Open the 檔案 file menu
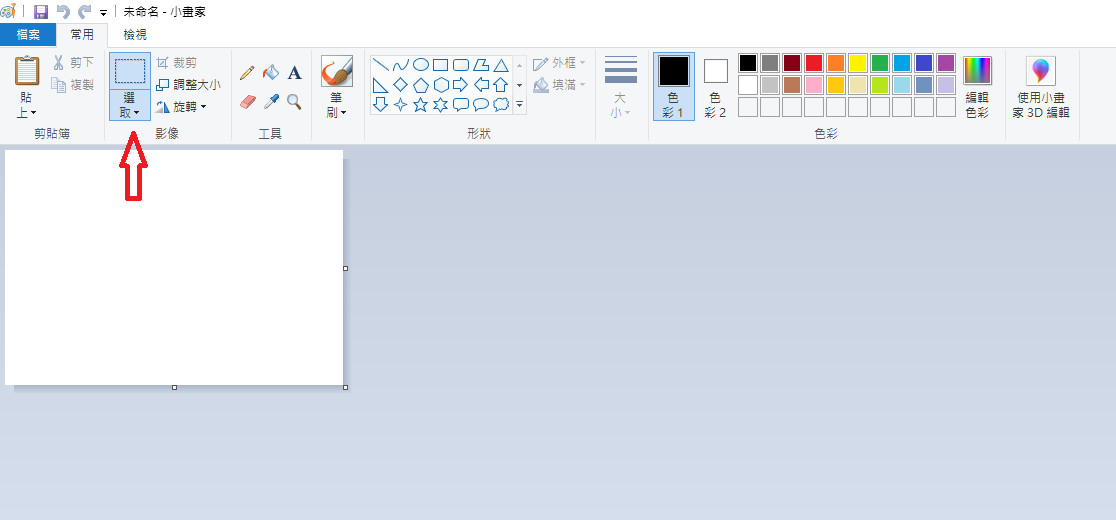Viewport: 1116px width, 520px height. click(28, 35)
